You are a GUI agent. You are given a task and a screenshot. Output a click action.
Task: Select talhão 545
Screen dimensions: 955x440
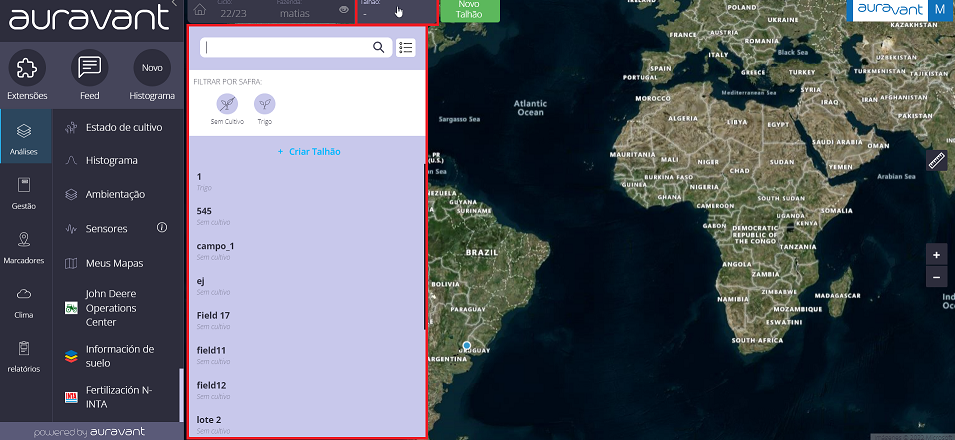[306, 216]
